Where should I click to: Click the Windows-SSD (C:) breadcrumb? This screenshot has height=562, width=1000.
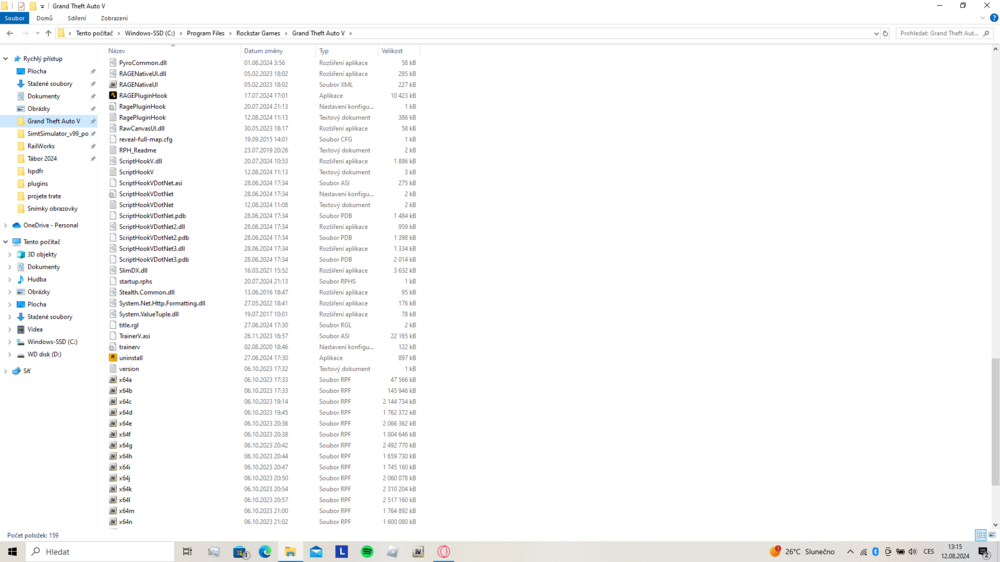pos(150,33)
